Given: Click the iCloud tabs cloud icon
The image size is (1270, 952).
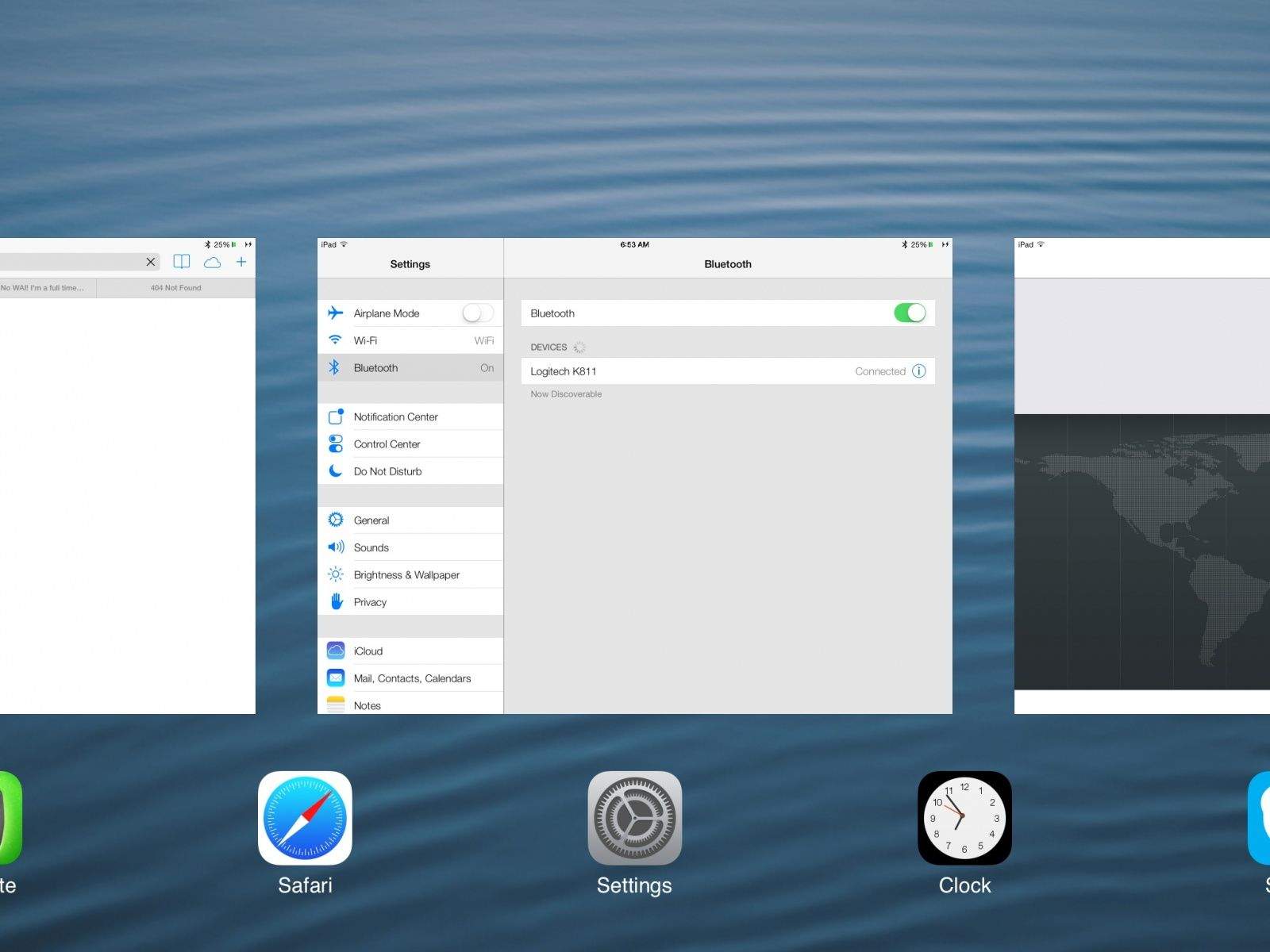Looking at the screenshot, I should (x=212, y=262).
